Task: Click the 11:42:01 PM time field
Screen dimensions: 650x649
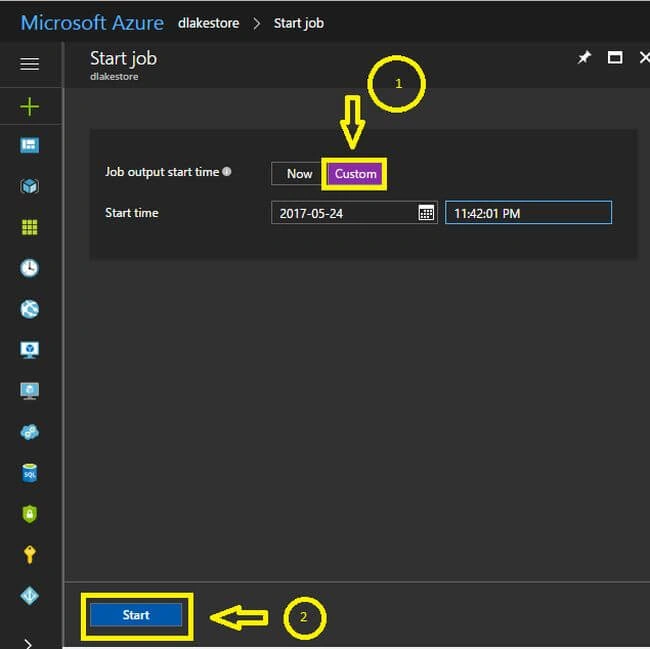Action: [x=528, y=213]
